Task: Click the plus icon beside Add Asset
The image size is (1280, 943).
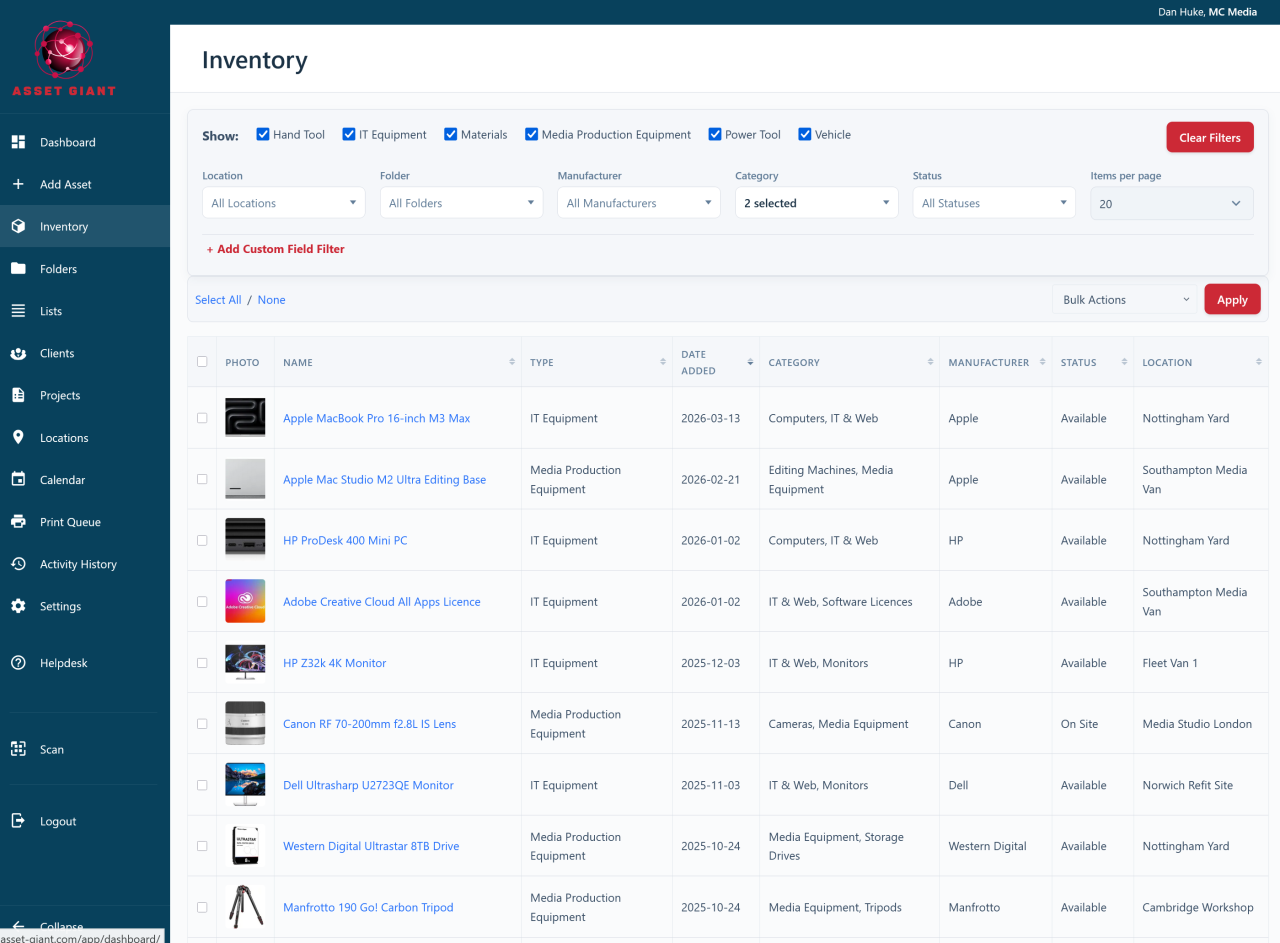Action: coord(18,184)
